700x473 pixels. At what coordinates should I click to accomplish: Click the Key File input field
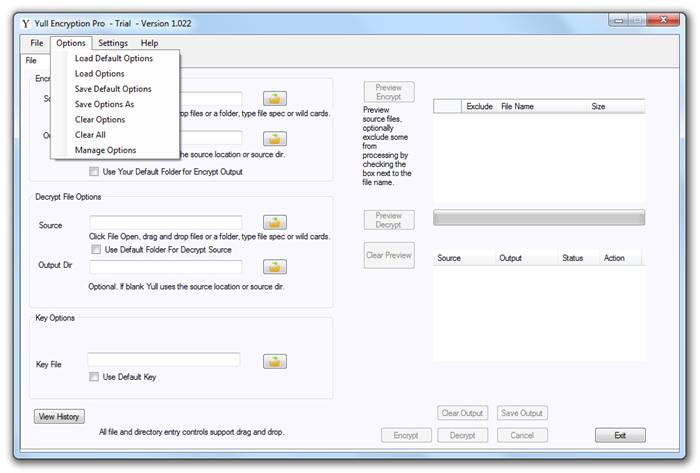[164, 360]
